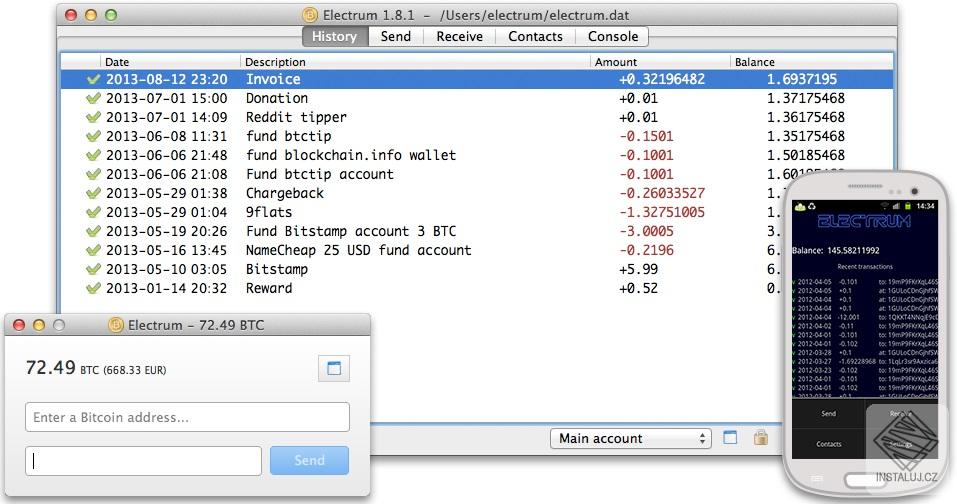This screenshot has height=504, width=957.
Task: Select the Bitstamp transaction row
Action: click(x=421, y=269)
